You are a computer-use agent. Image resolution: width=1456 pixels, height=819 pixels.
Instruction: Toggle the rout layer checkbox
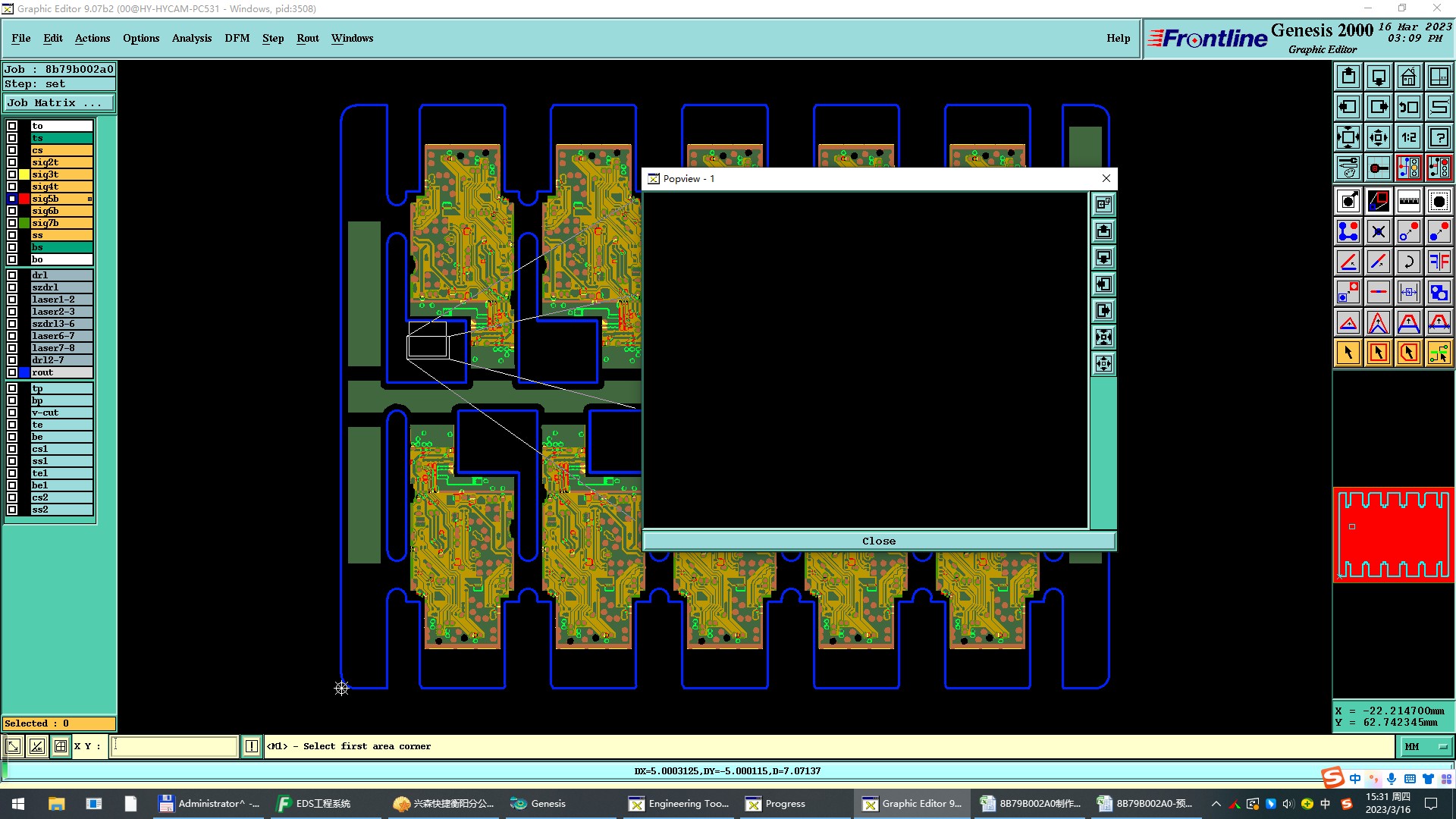[x=12, y=372]
